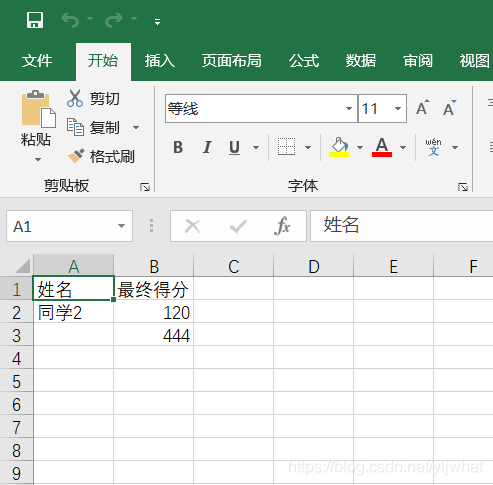Open the 文件 tab

click(x=37, y=61)
